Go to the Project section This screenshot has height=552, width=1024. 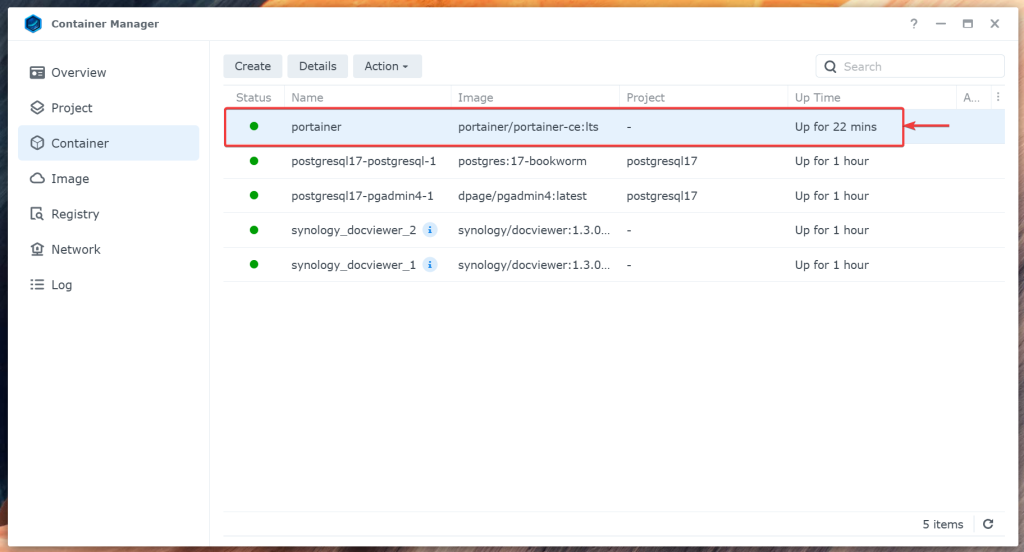tap(108, 108)
